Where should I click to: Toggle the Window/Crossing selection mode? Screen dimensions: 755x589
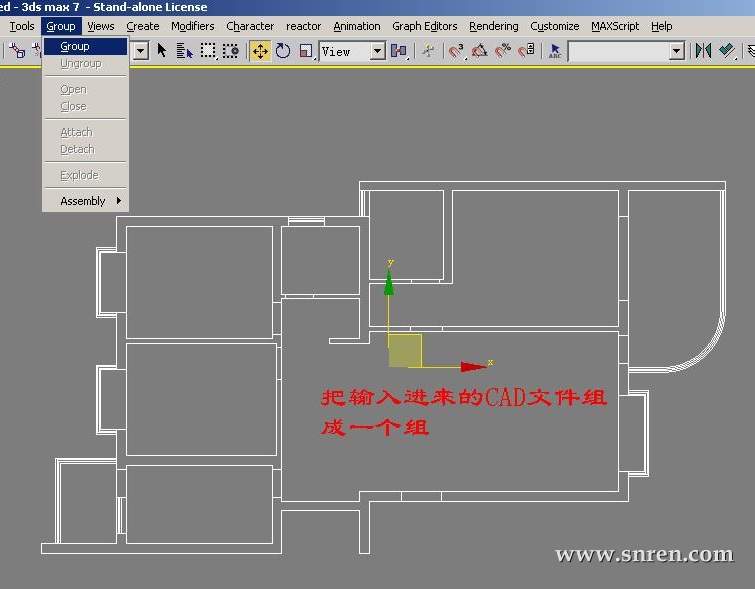point(231,51)
